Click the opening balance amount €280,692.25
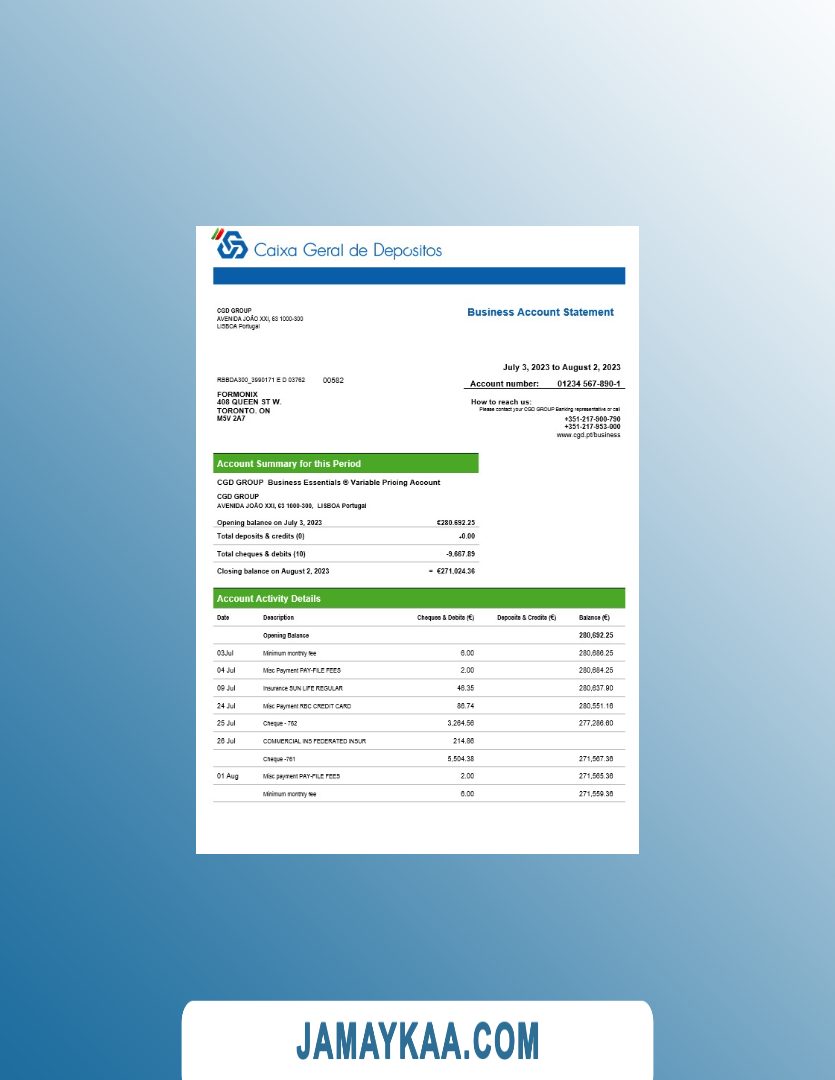The image size is (835, 1080). pyautogui.click(x=455, y=523)
